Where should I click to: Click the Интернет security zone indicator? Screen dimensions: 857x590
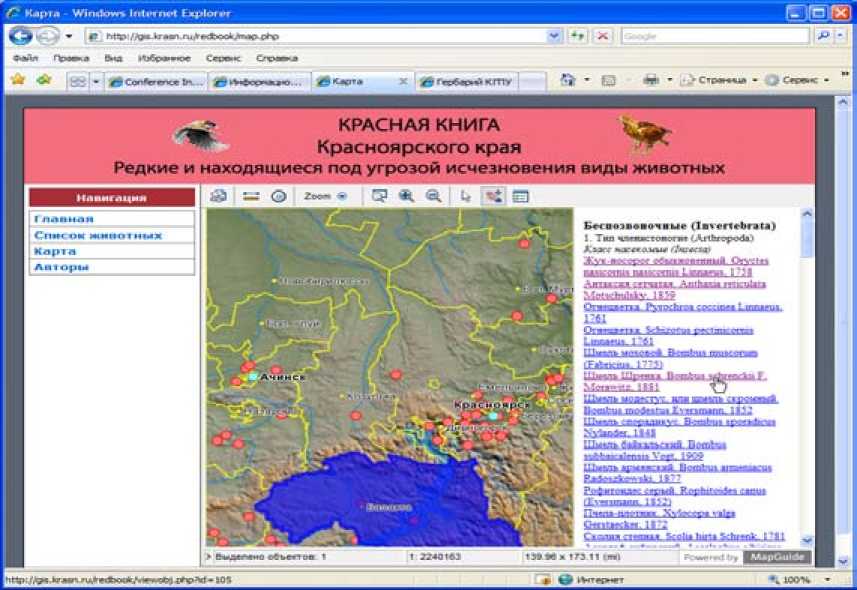[x=591, y=579]
